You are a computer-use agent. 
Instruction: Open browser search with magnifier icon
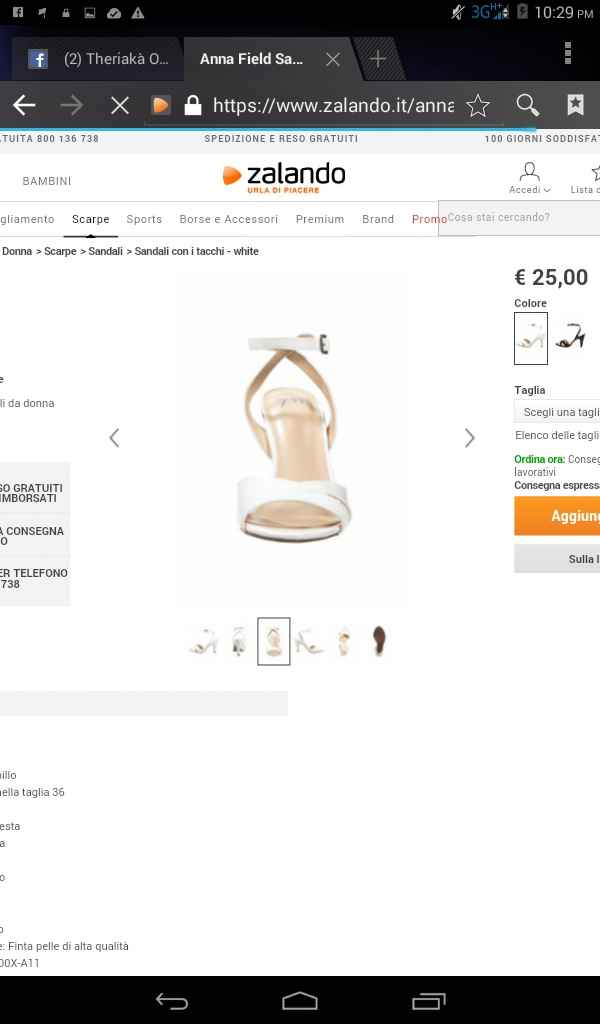(x=528, y=104)
